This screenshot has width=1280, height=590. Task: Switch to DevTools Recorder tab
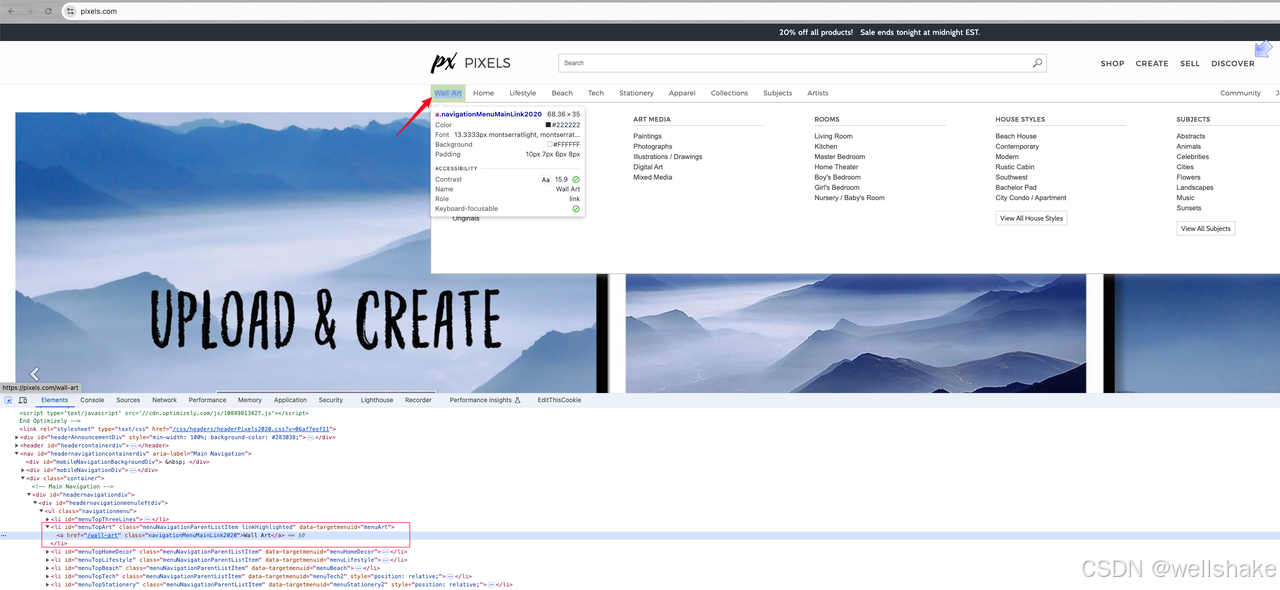point(418,400)
